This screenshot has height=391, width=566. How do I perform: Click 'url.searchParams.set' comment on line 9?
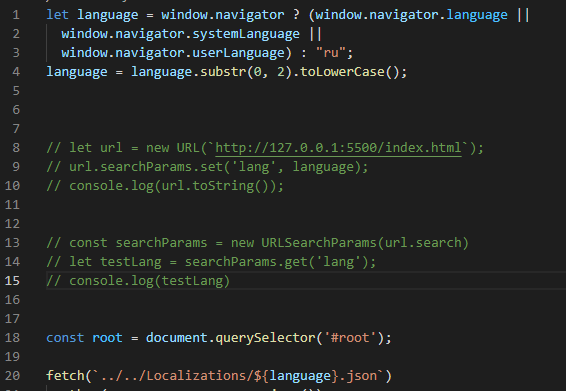coord(146,167)
